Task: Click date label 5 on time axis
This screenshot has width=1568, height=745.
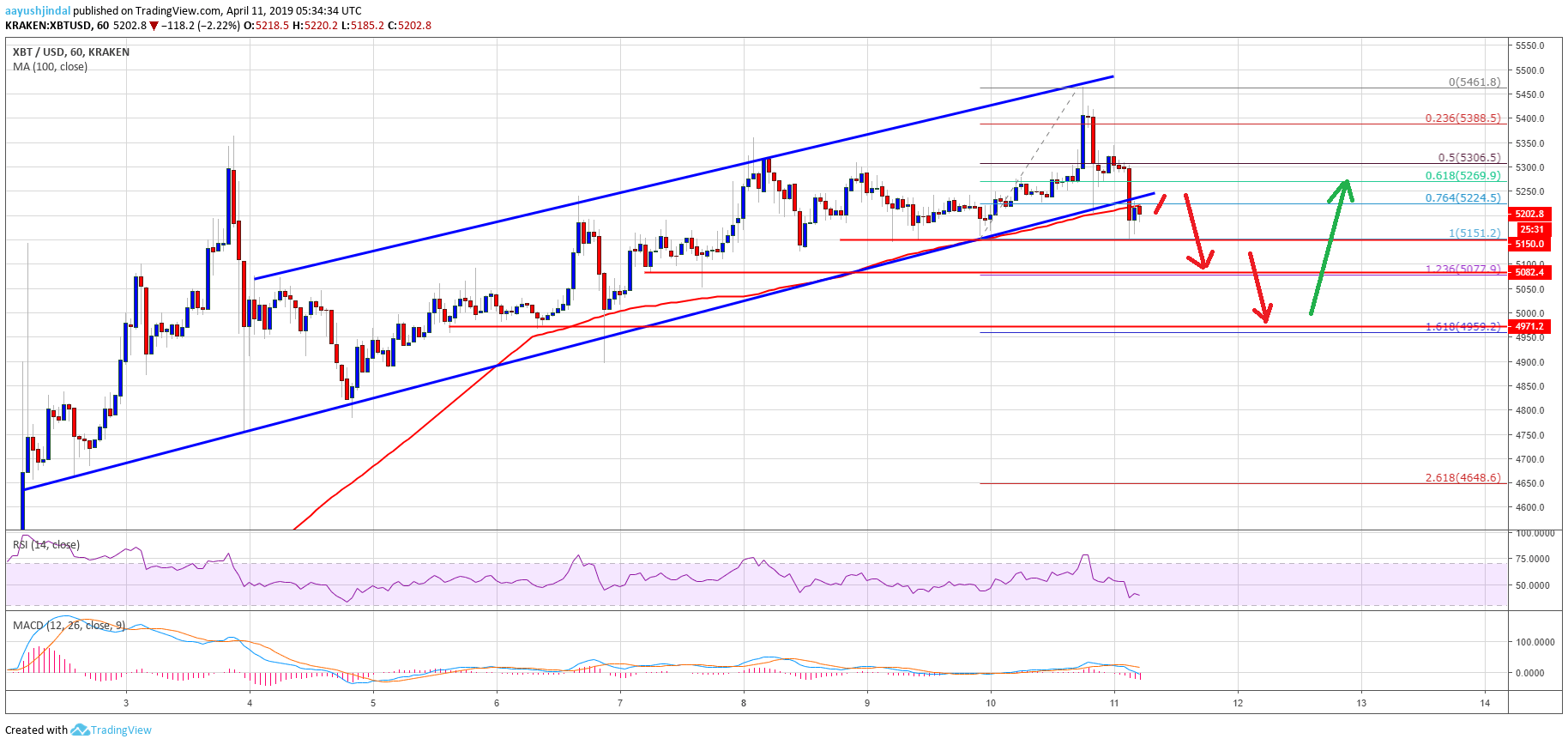Action: coord(373,703)
